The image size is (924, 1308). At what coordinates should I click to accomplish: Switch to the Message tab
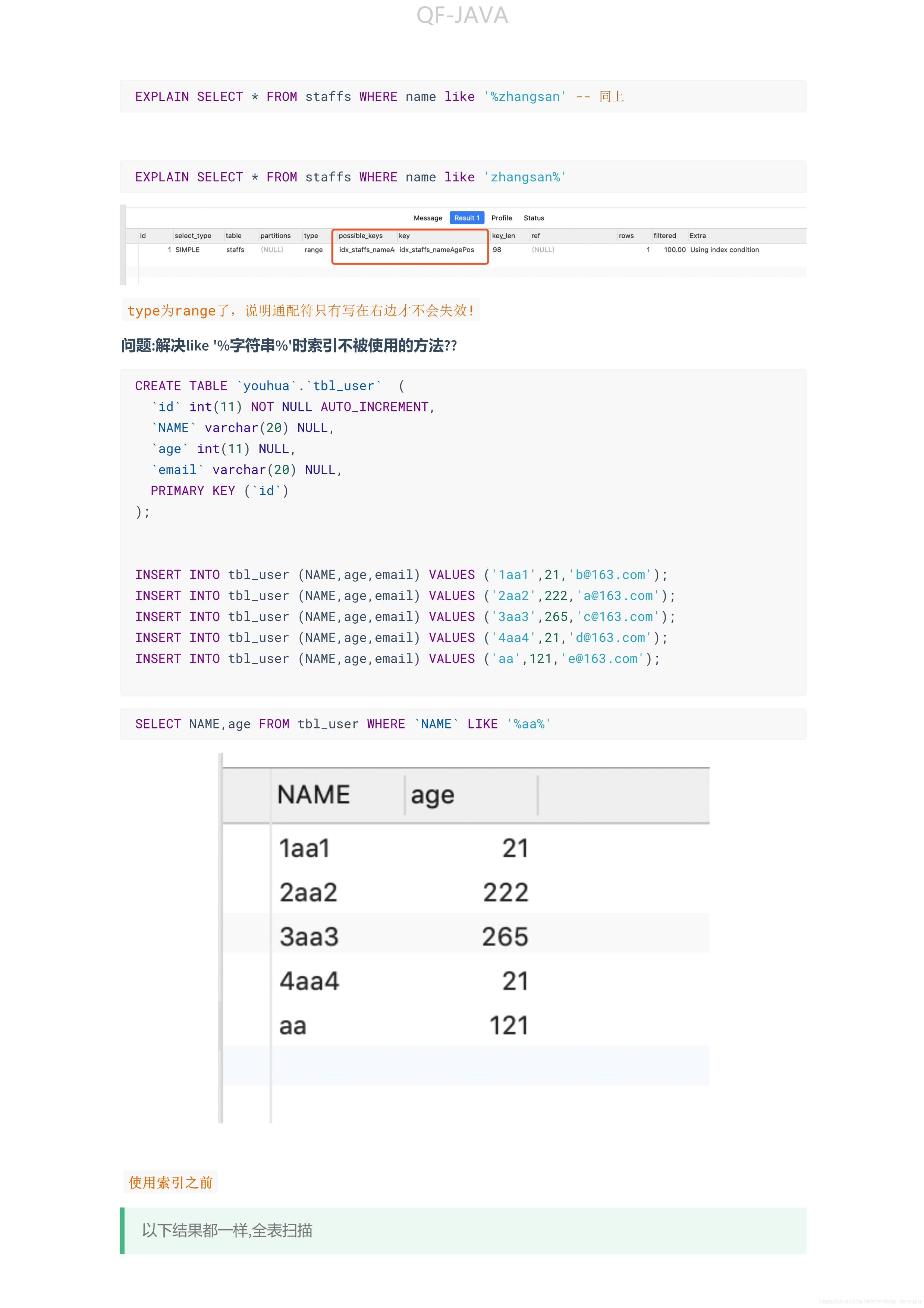click(x=428, y=217)
